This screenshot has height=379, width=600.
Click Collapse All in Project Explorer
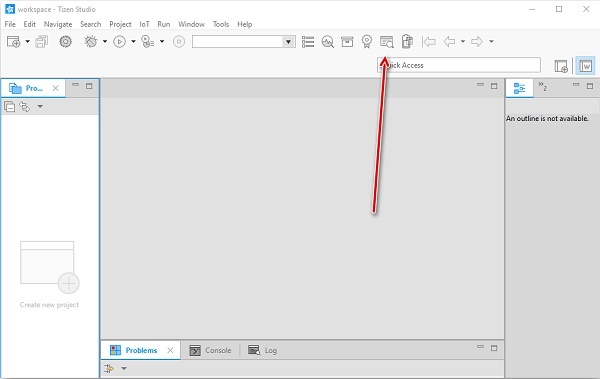point(10,106)
